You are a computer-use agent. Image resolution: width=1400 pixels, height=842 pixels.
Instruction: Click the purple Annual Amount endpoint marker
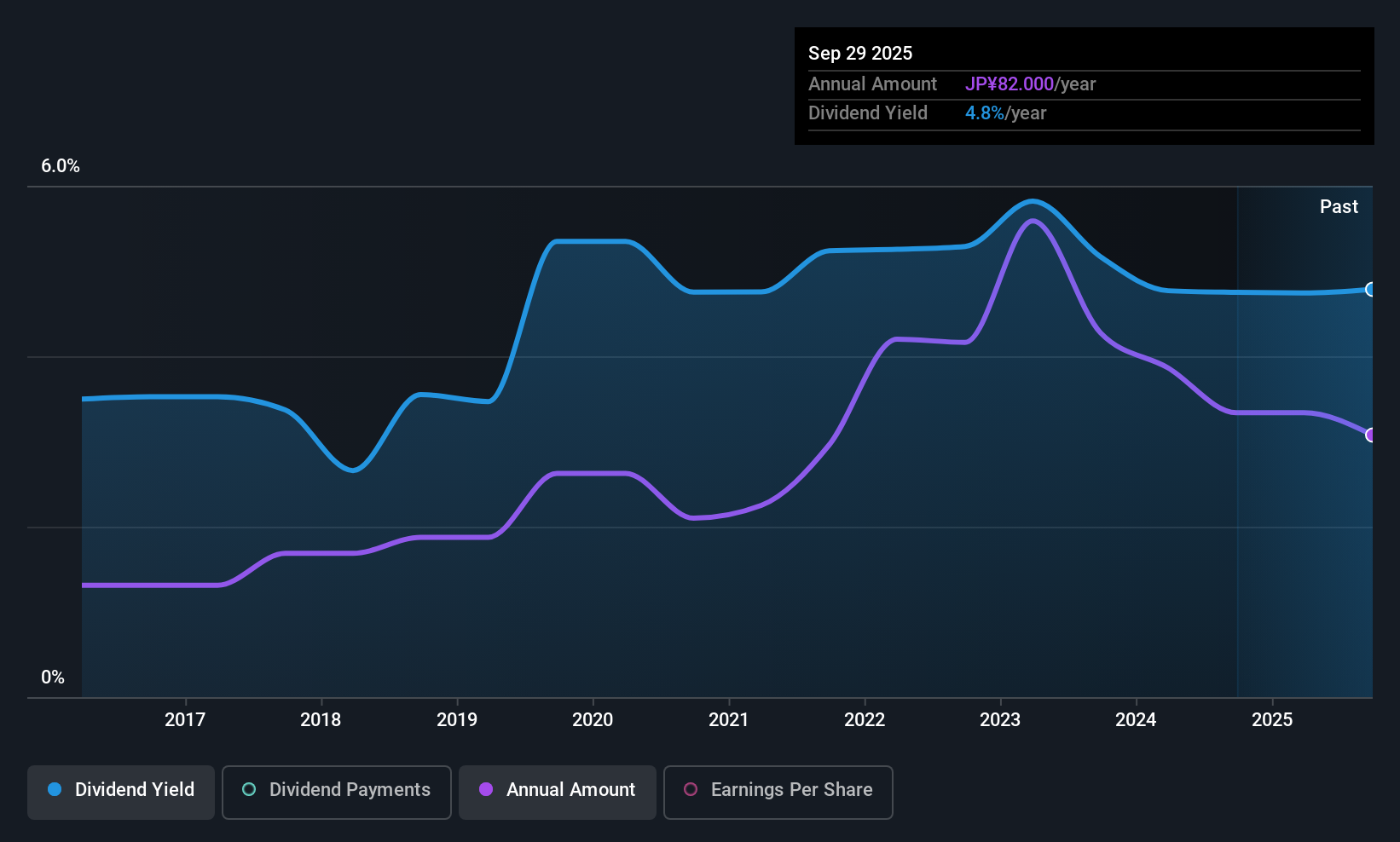point(1370,435)
